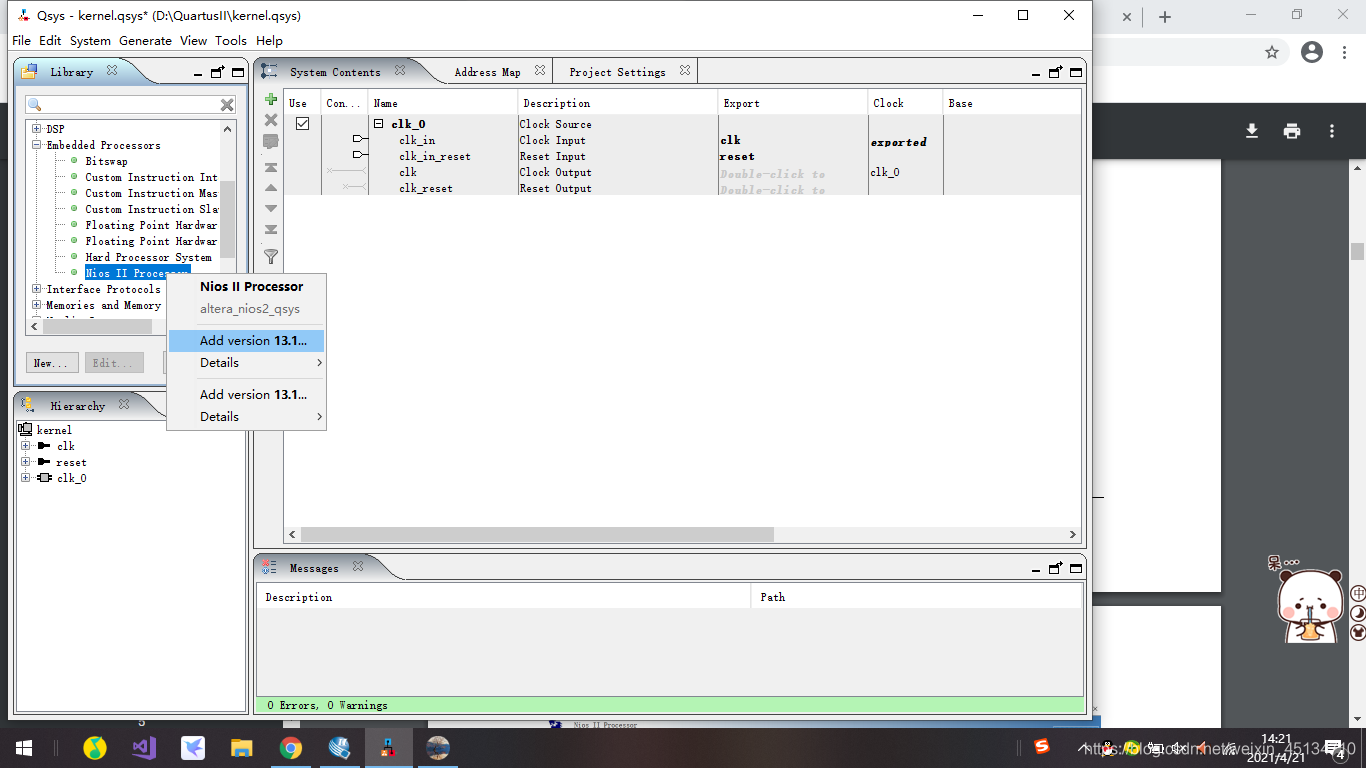
Task: Click the Edit... button in Library
Action: click(x=113, y=363)
